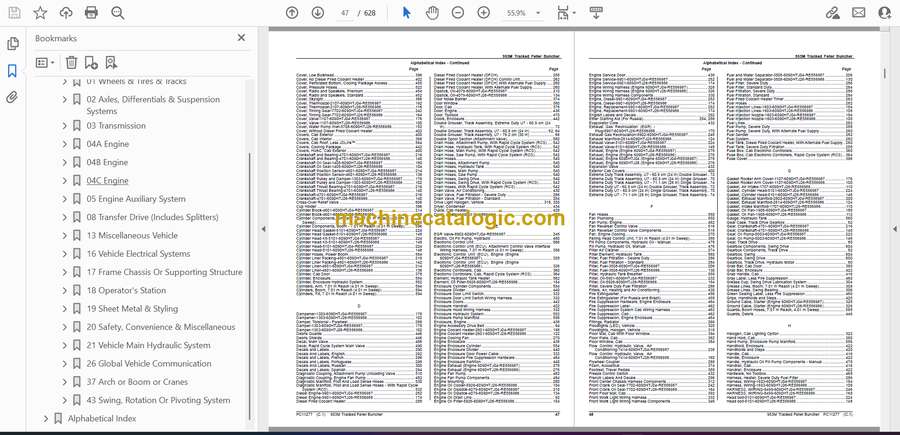
Task: Open bookmark 04A Engine
Action: [108, 144]
